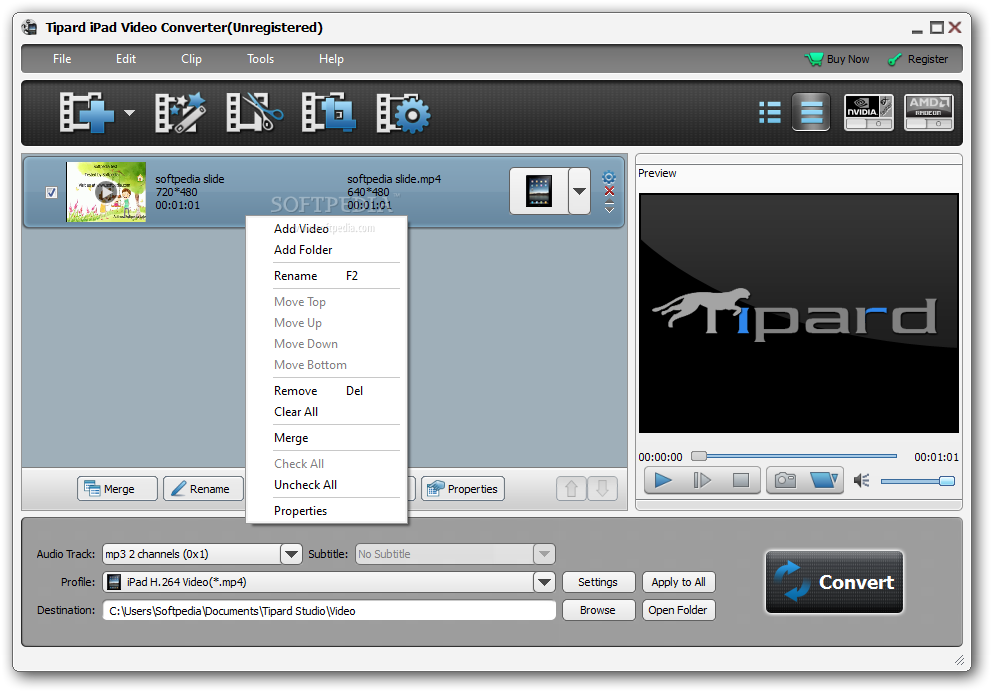Viewport: 992px width, 692px height.
Task: Click the Open Folder button
Action: [678, 610]
